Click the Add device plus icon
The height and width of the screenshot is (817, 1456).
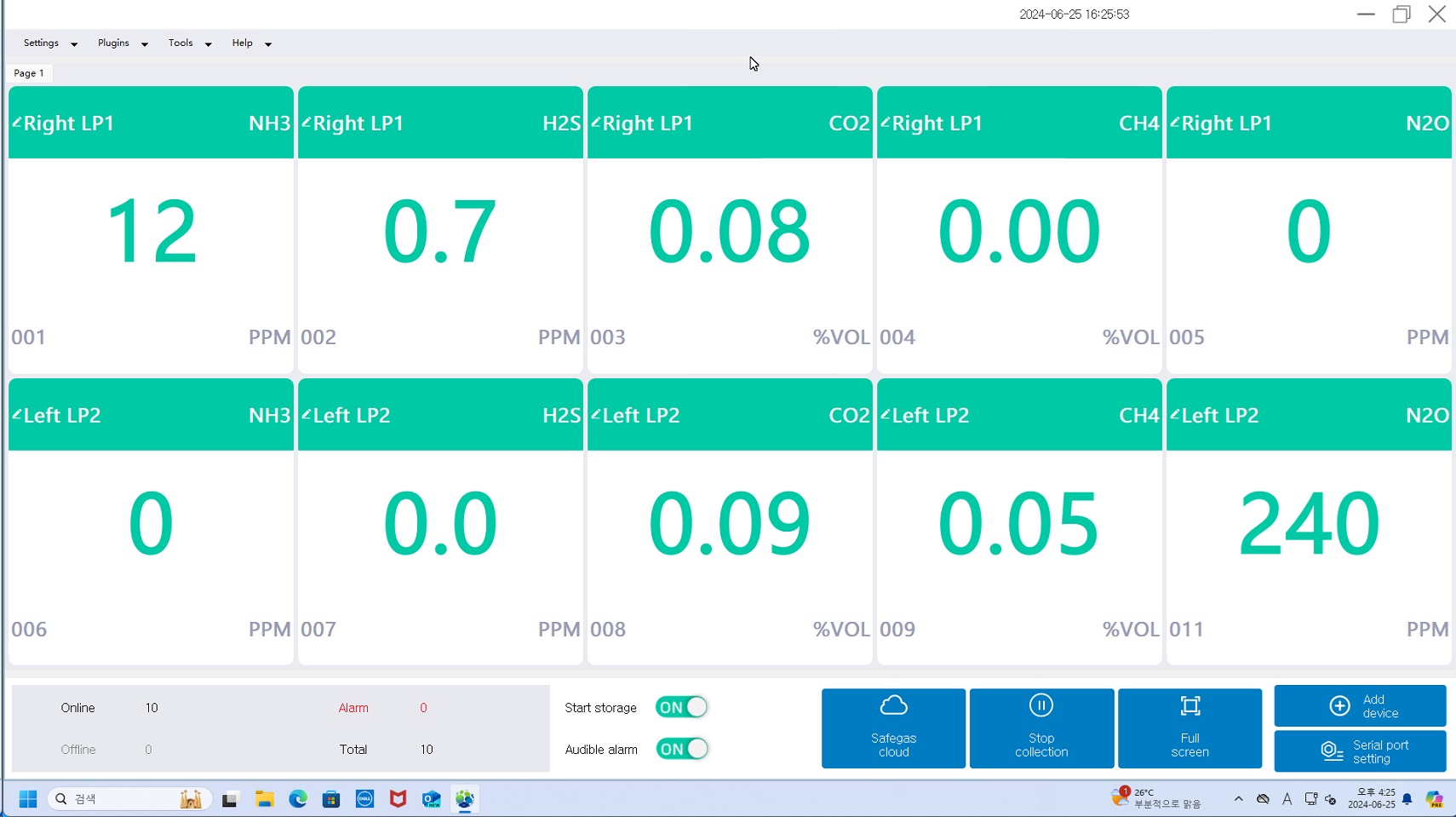[x=1339, y=706]
